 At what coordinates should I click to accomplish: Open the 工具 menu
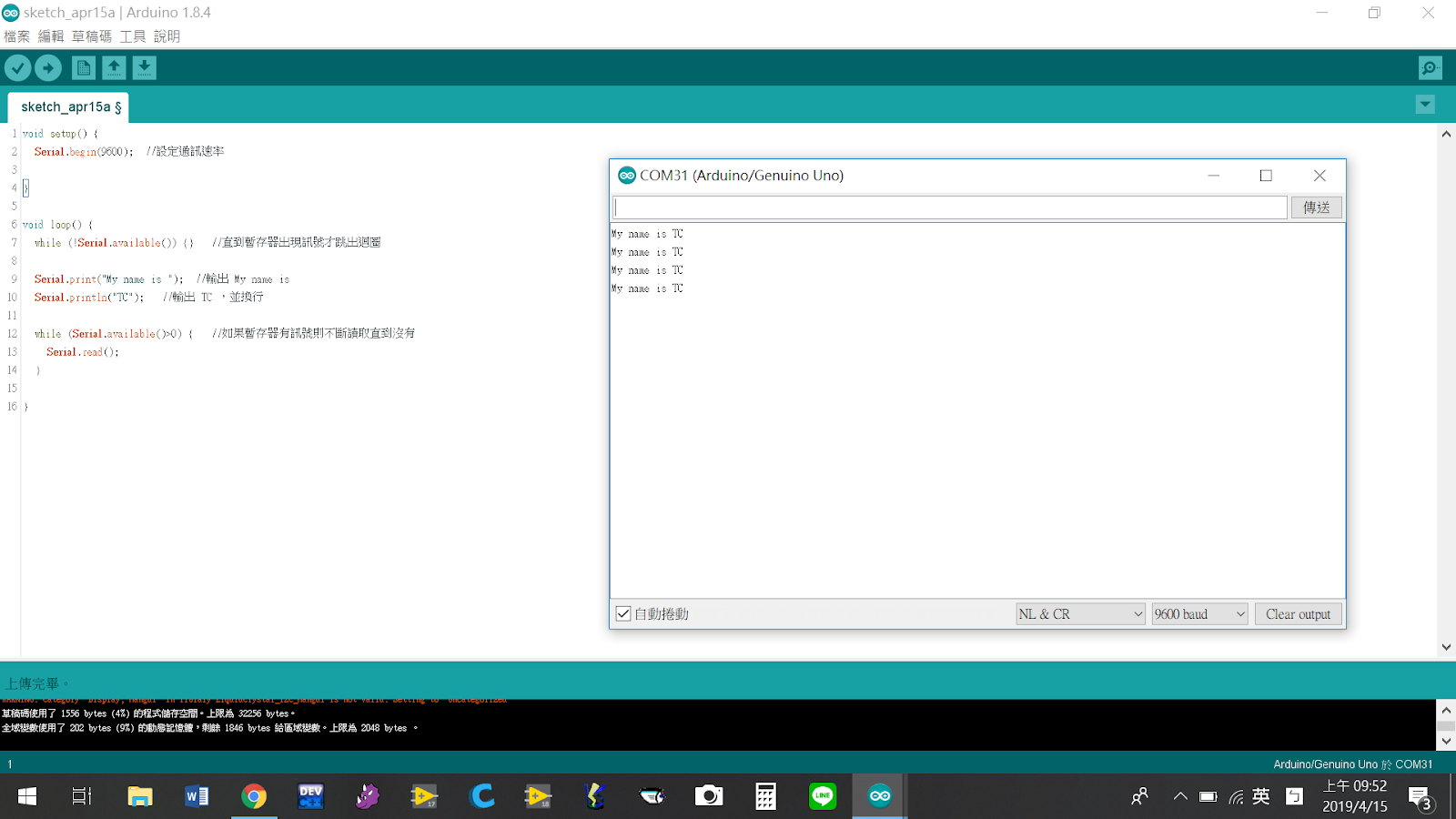[133, 36]
